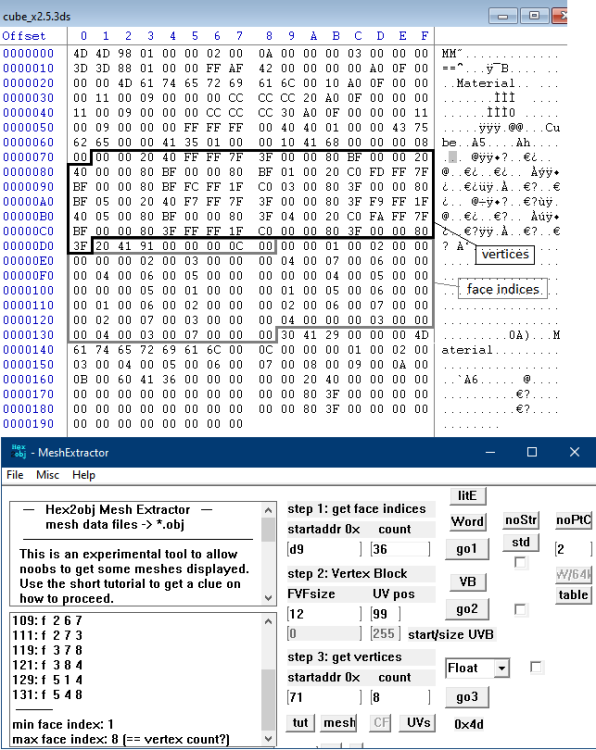Viewport: 596px width, 750px height.
Task: Toggle the Word index size button
Action: tap(468, 521)
